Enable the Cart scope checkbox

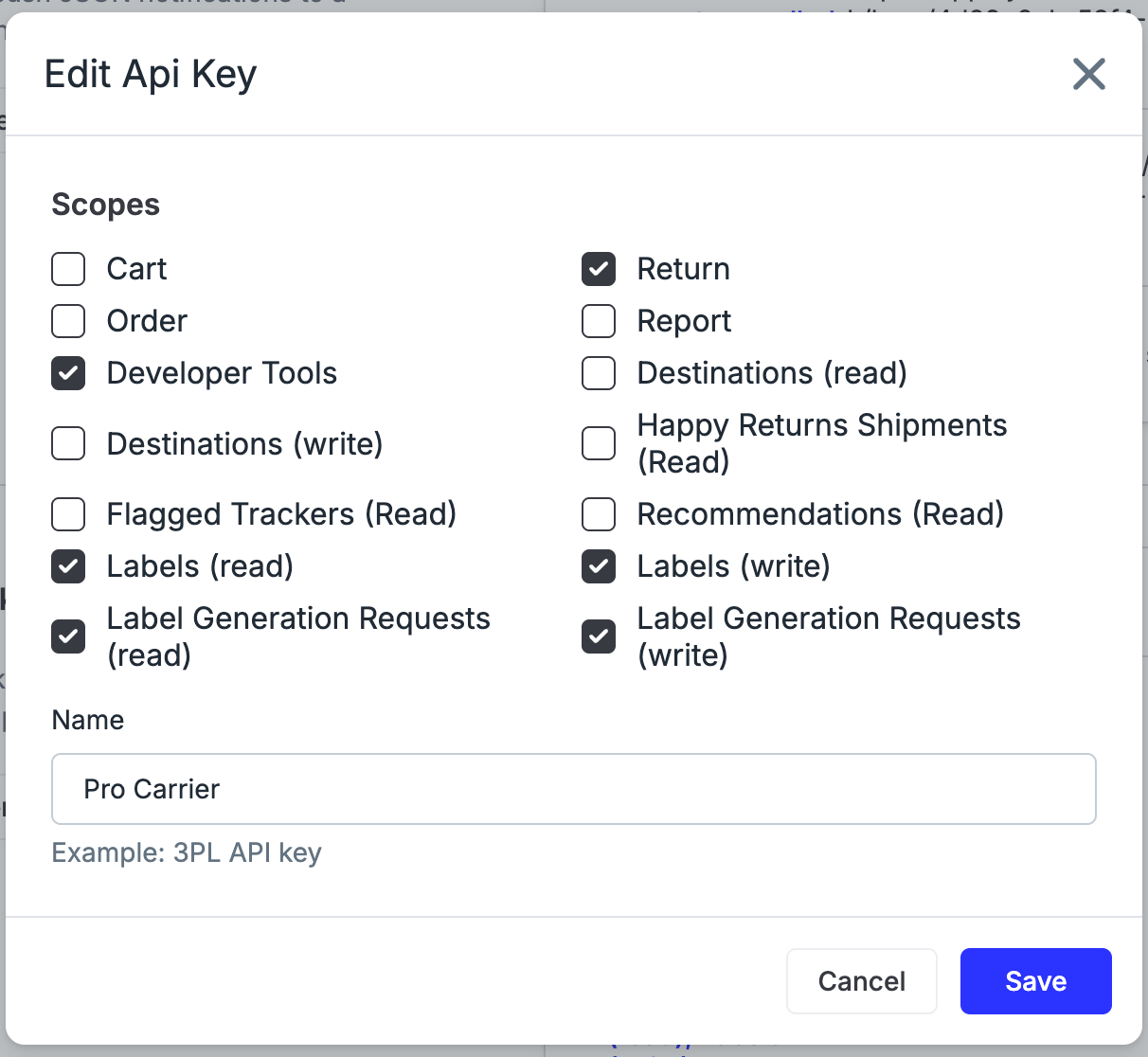coord(68,269)
